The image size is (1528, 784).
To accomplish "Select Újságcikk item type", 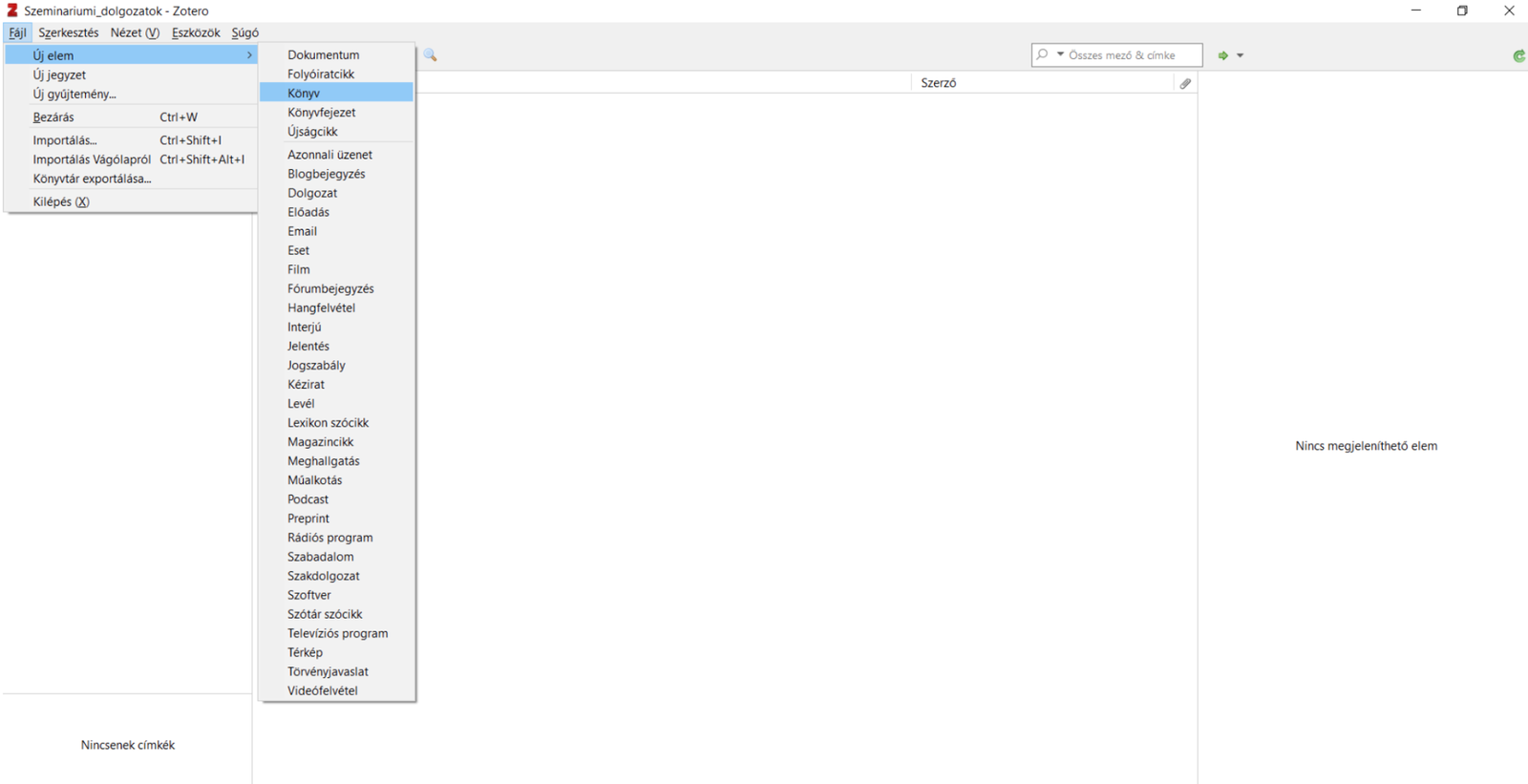I will click(x=336, y=131).
